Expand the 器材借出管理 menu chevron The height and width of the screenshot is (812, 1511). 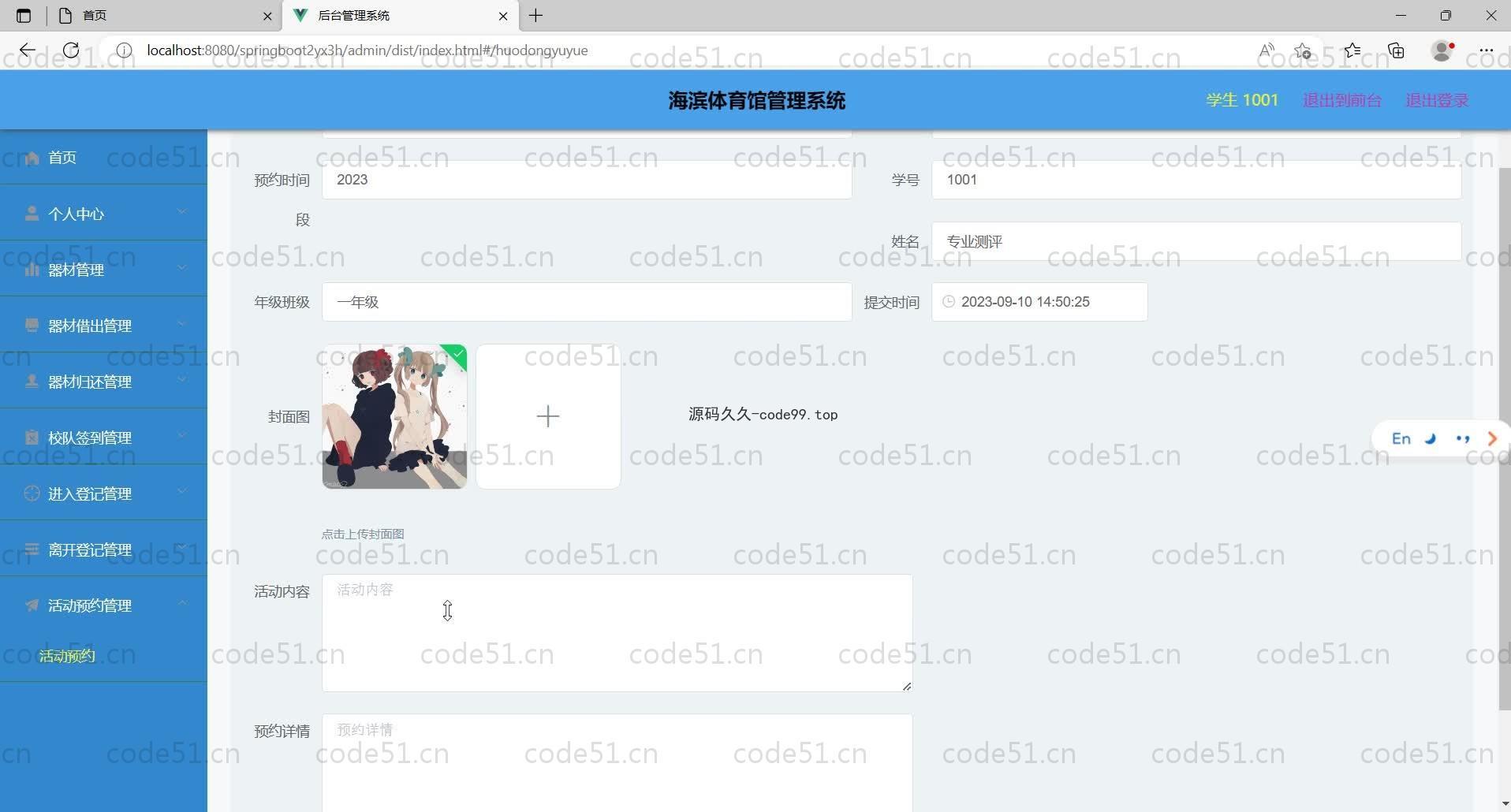[182, 323]
